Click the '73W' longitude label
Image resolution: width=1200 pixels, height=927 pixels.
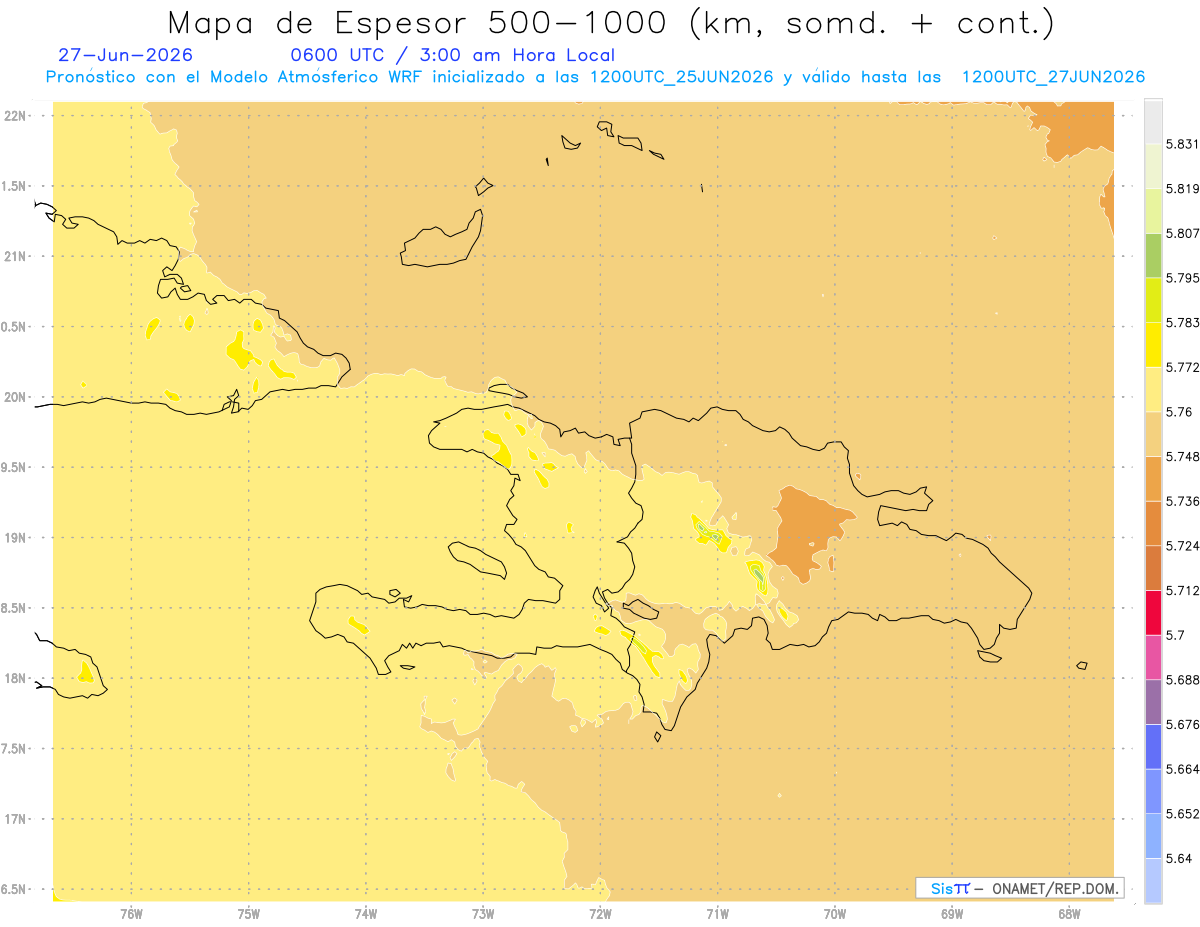(483, 913)
